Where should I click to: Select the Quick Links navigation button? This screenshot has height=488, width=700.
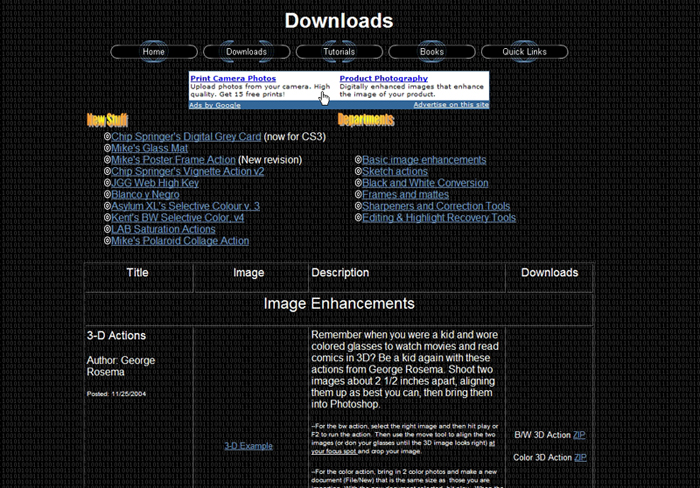pos(524,51)
